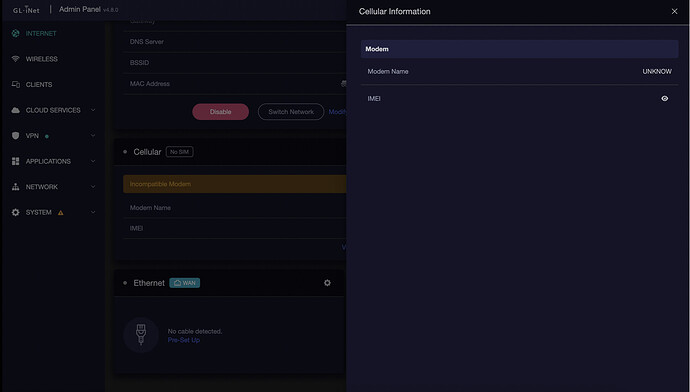Click the VPN shield icon

pyautogui.click(x=15, y=136)
